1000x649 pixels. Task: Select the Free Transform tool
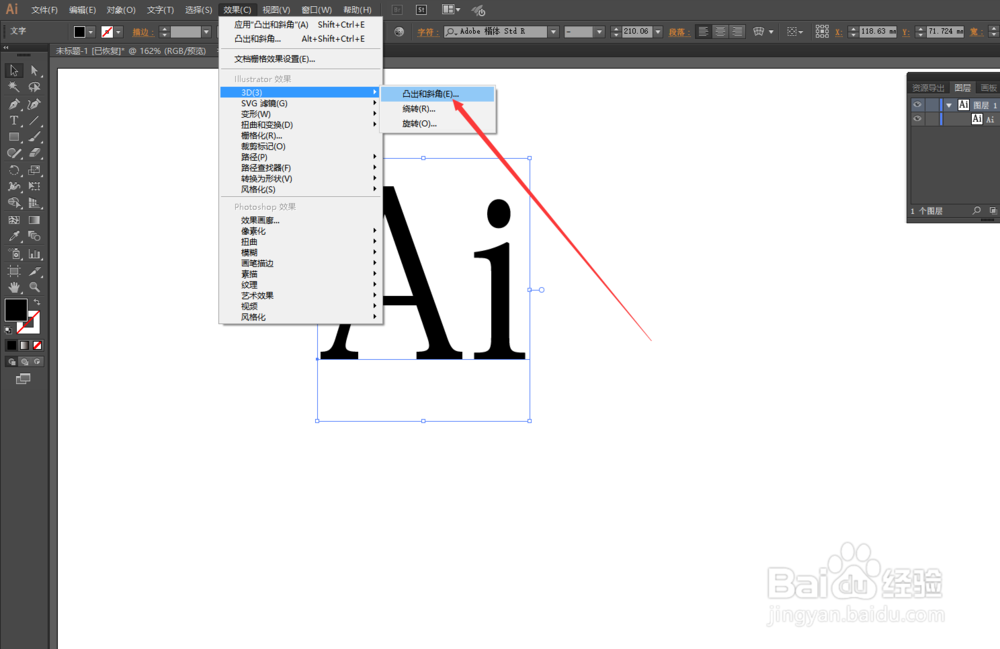[x=34, y=187]
